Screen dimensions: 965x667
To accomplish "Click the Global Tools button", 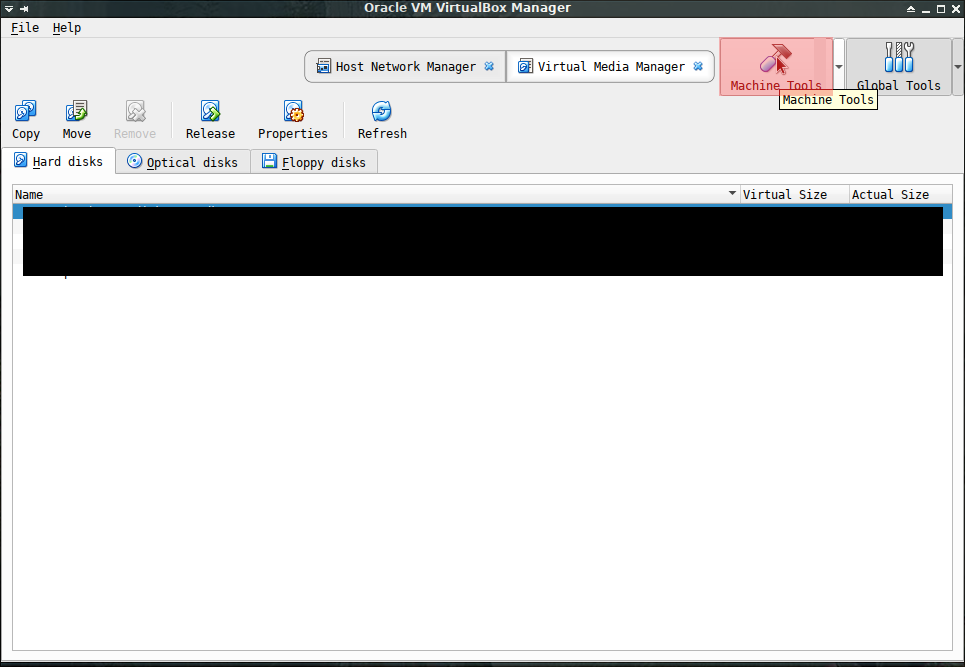I will pos(899,67).
